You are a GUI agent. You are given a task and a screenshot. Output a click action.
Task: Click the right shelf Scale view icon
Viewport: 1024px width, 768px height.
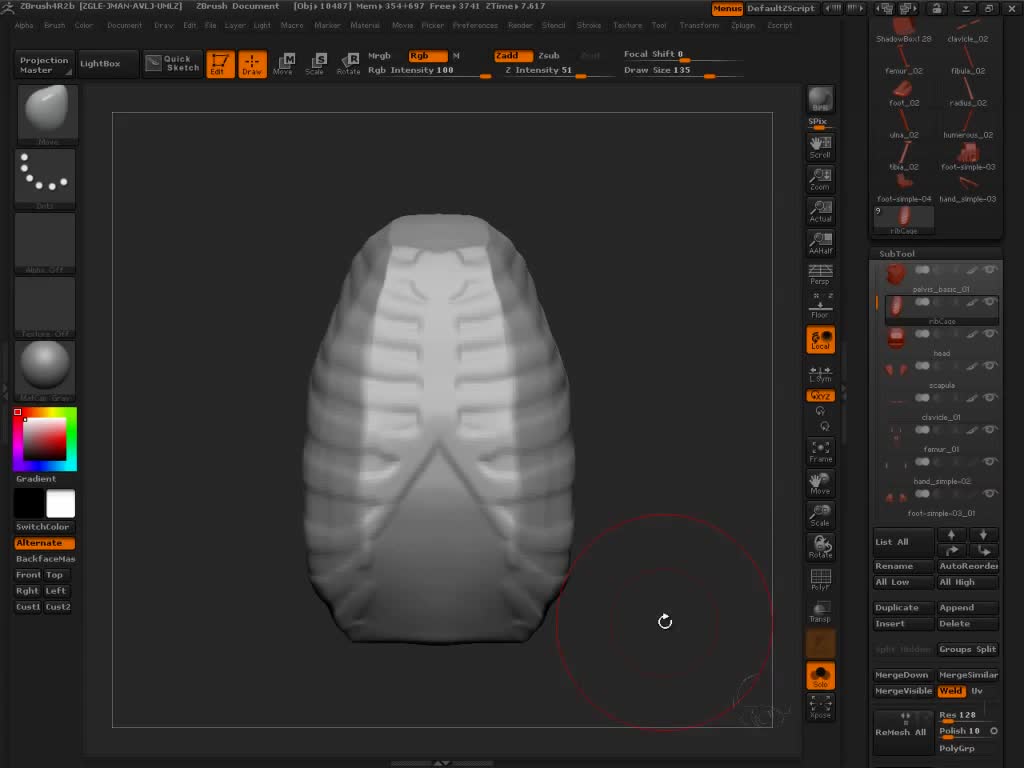pyautogui.click(x=820, y=515)
